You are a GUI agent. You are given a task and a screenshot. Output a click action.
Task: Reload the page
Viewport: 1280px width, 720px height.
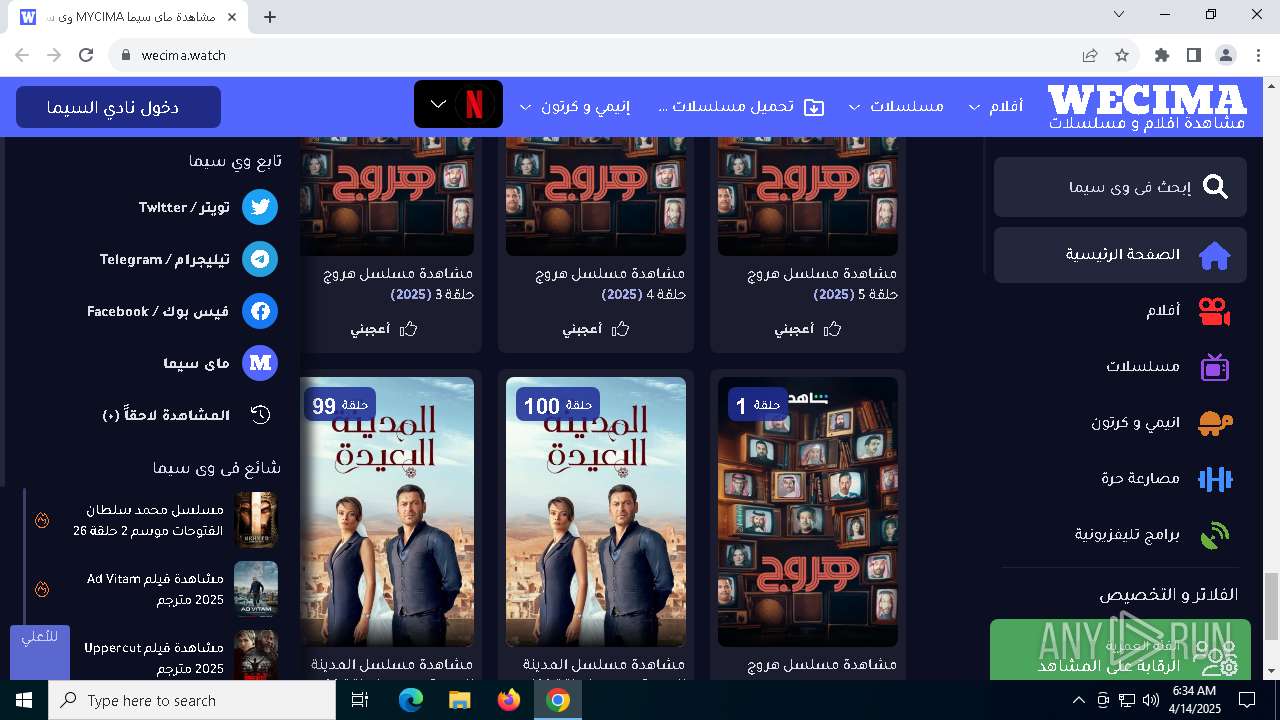click(86, 55)
